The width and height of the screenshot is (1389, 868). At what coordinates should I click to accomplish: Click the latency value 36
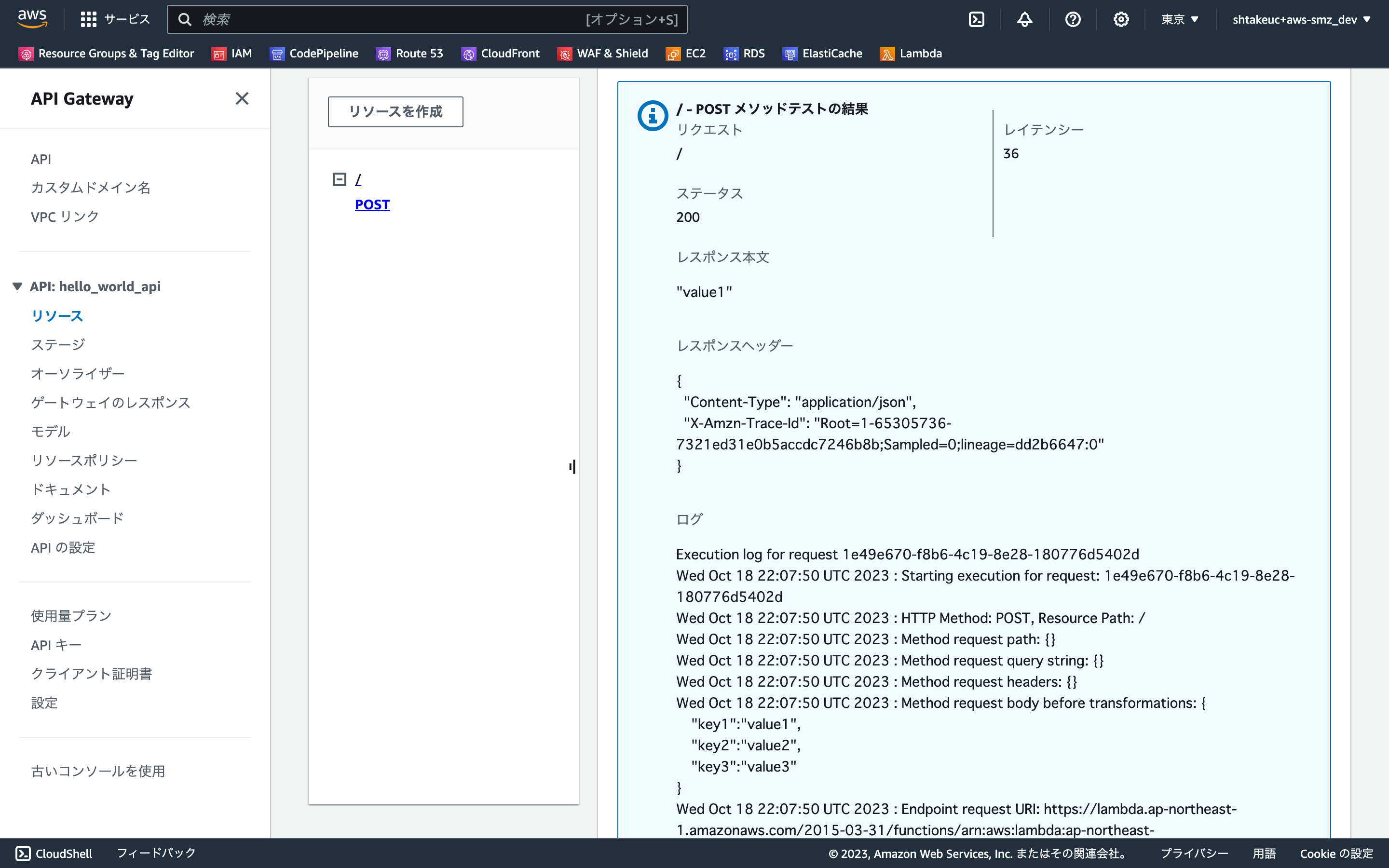click(x=1011, y=153)
